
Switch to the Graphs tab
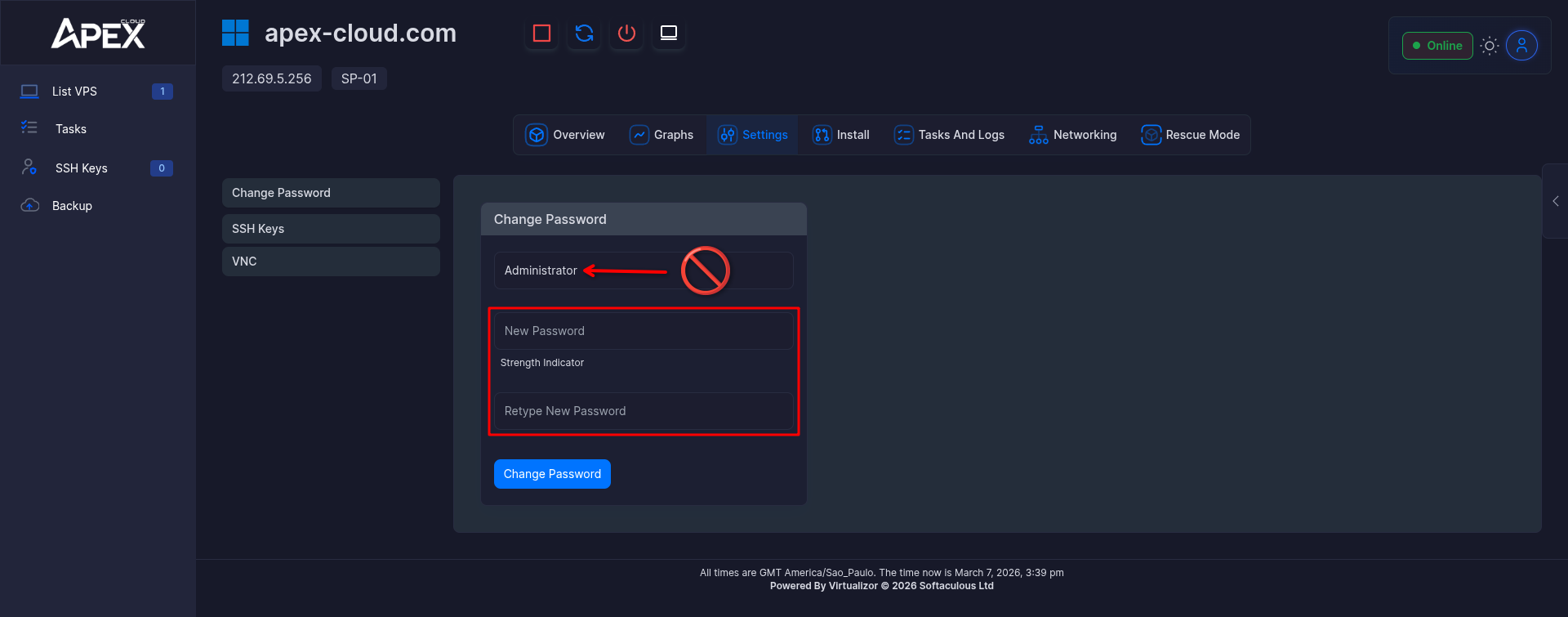pyautogui.click(x=661, y=135)
